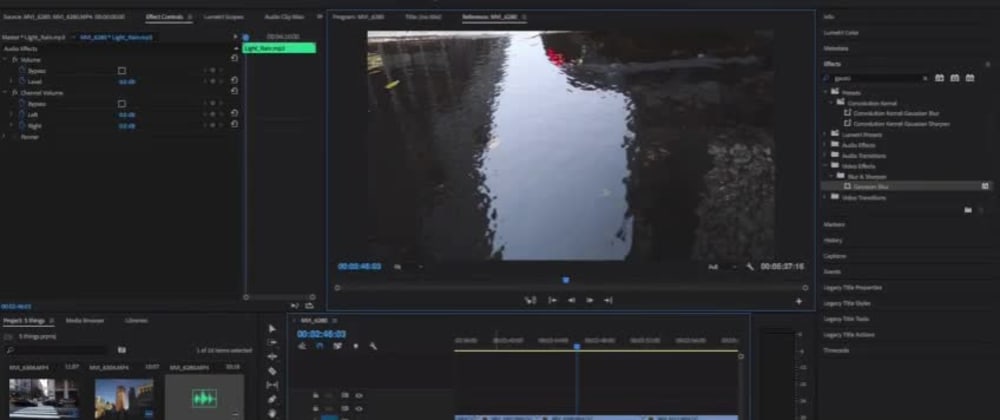The image size is (1000, 420).
Task: Reset the Left channel parameter
Action: (234, 113)
